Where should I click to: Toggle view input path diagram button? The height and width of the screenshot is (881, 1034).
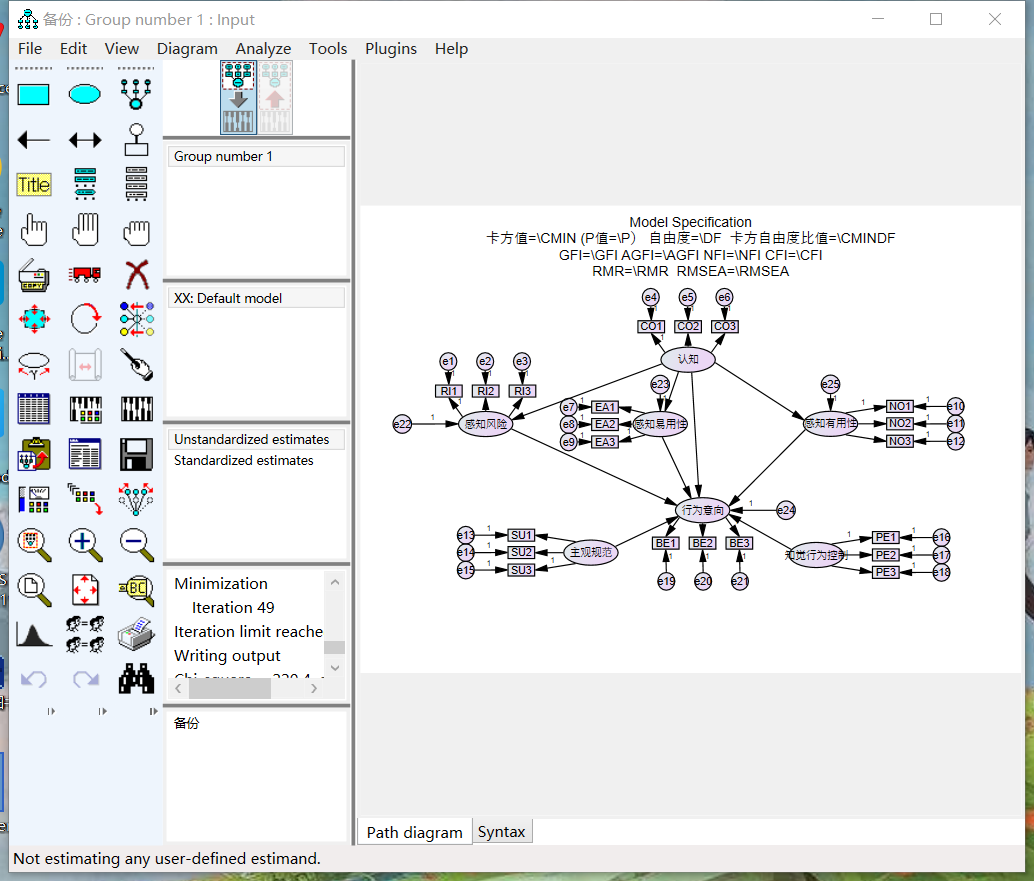pos(238,97)
